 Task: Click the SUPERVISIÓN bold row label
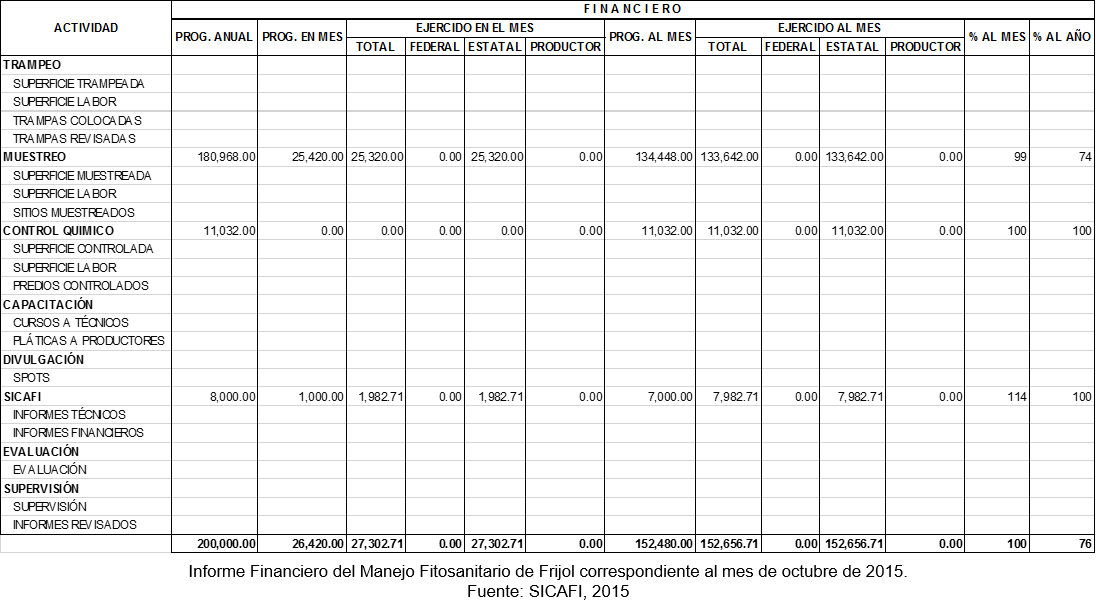41,489
